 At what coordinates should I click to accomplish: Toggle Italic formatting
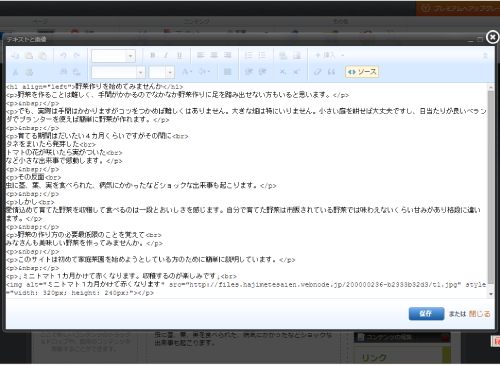(166, 56)
